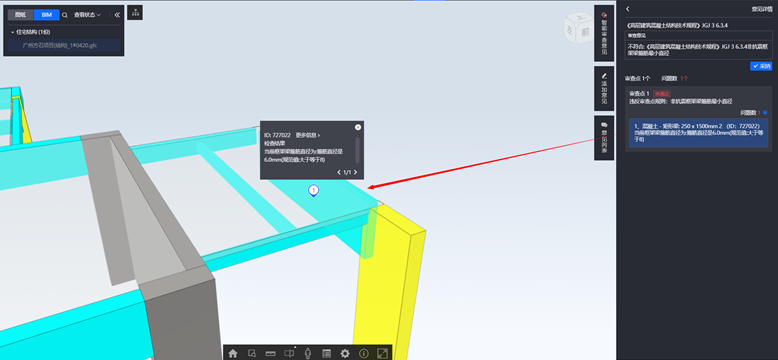Open 意见列表 side tab
The image size is (778, 360).
pyautogui.click(x=604, y=138)
